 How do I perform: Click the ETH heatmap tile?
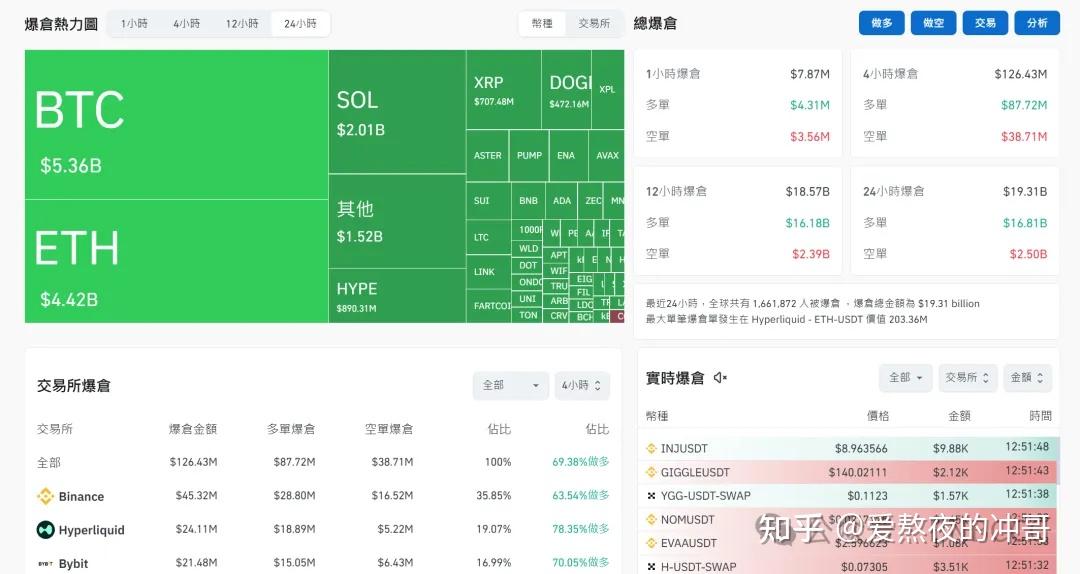pos(176,261)
